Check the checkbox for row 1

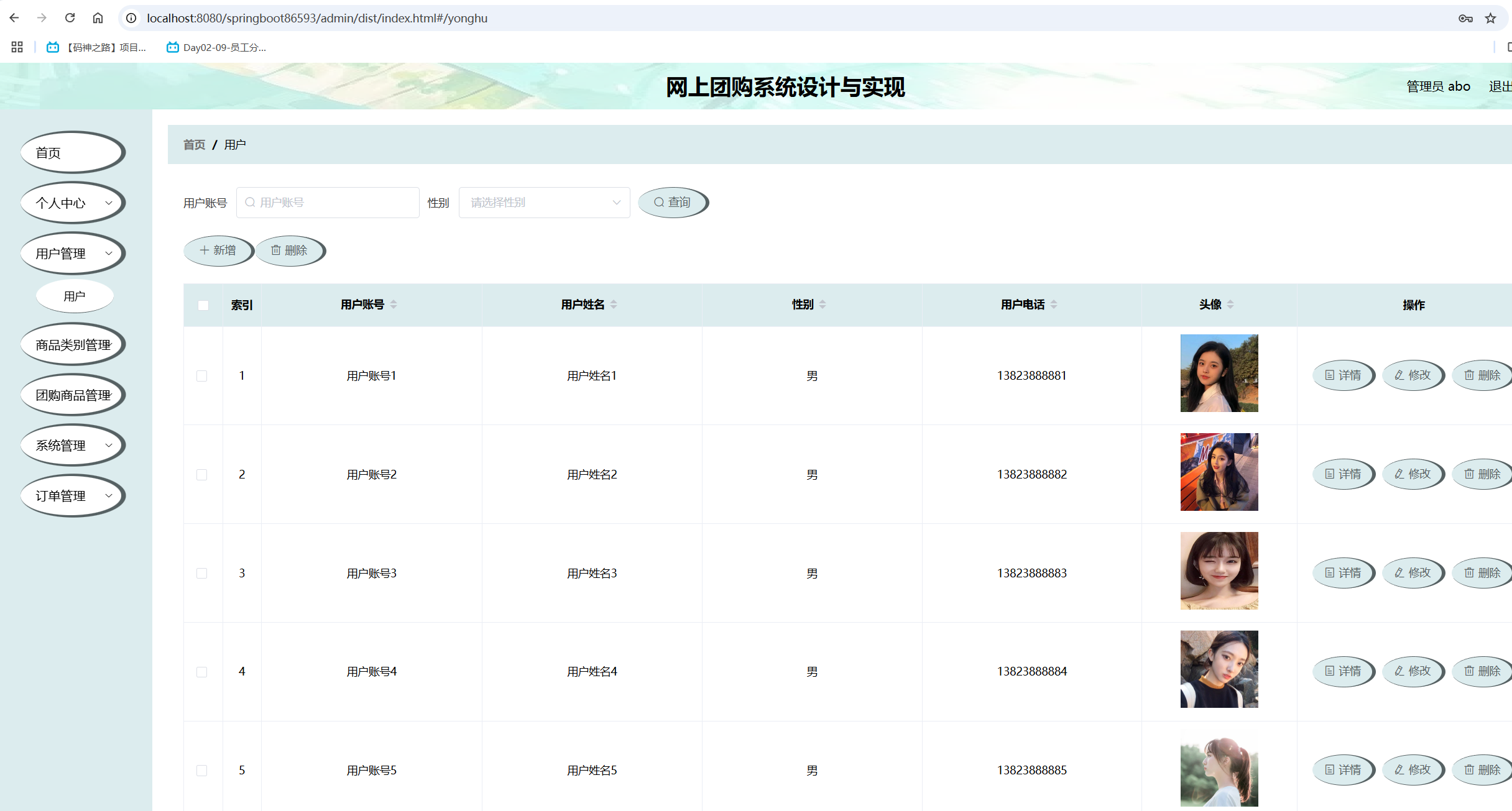tap(202, 376)
